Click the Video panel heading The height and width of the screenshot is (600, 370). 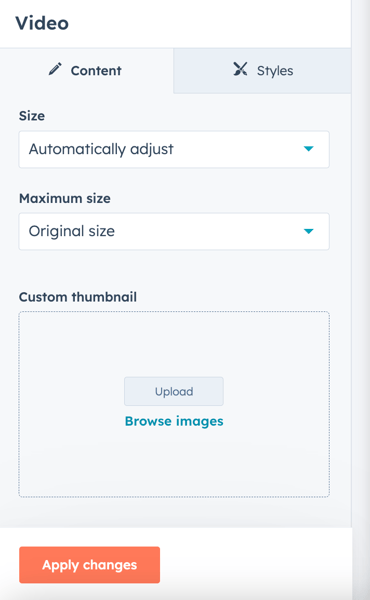[x=42, y=23]
